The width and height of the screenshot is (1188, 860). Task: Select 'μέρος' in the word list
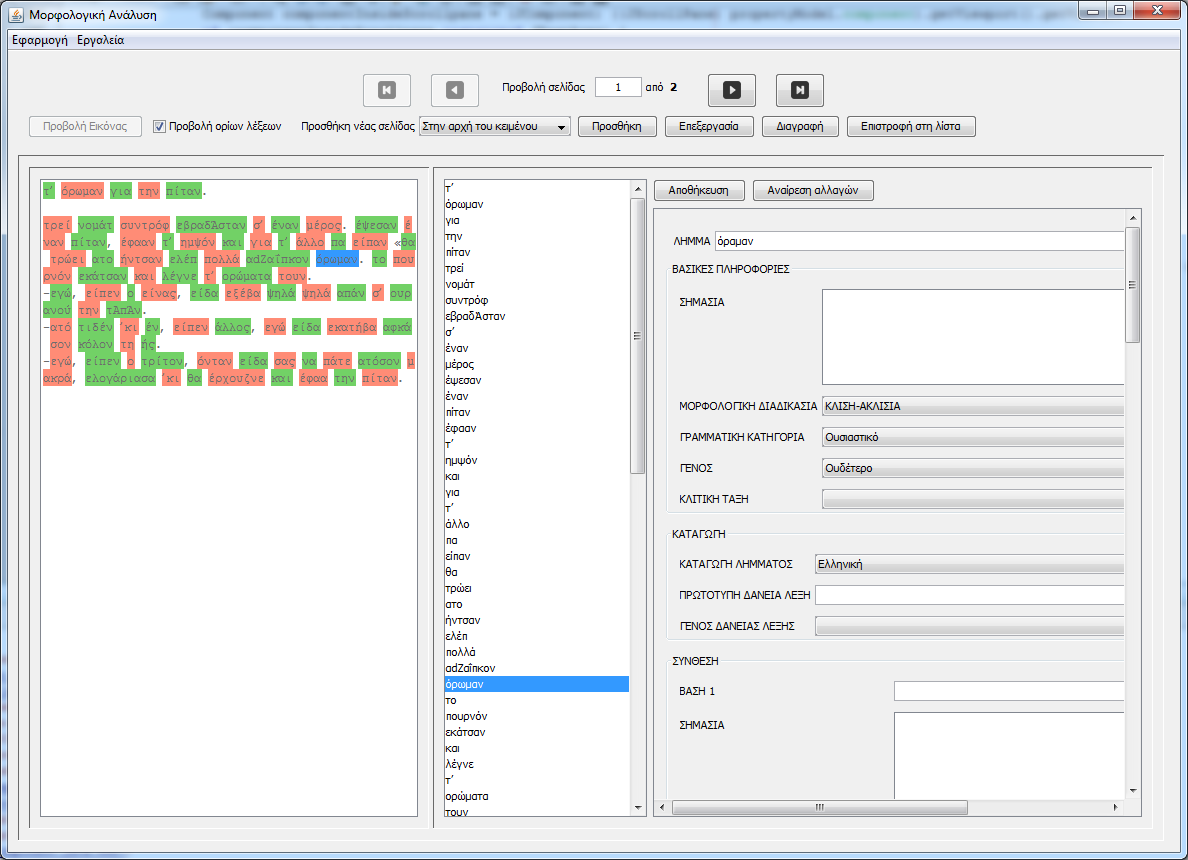coord(536,364)
